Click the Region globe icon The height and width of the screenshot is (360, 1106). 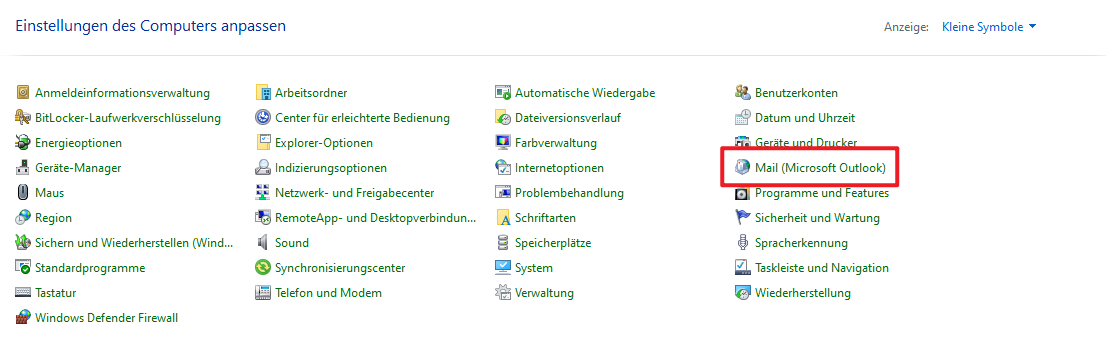[23, 218]
